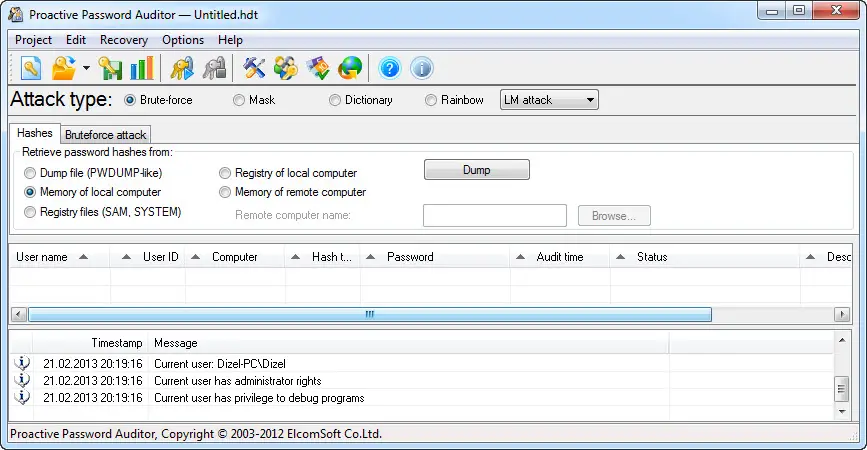Viewport: 867px width, 450px height.
Task: Click the hash table horizontal scrollbar thumb
Action: coord(369,315)
